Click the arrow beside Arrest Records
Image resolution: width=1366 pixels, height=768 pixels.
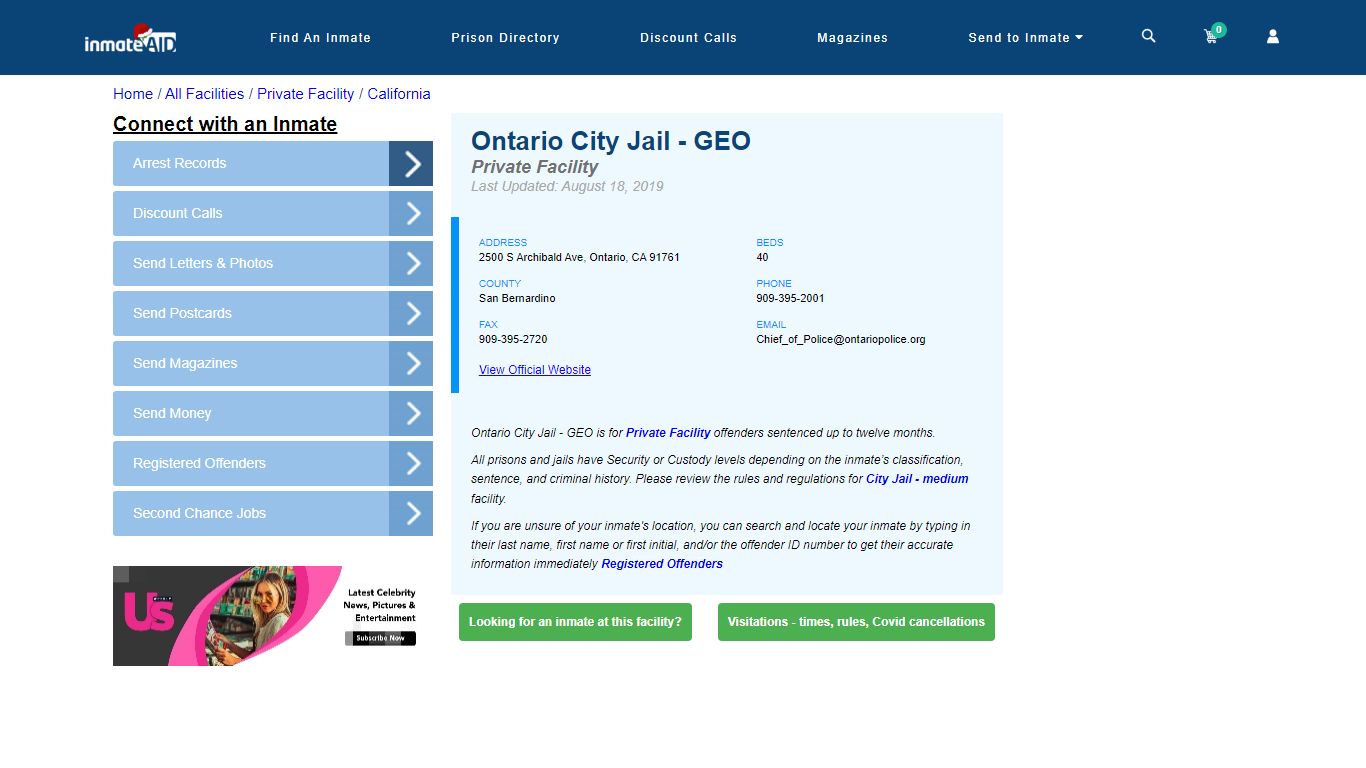(x=411, y=163)
